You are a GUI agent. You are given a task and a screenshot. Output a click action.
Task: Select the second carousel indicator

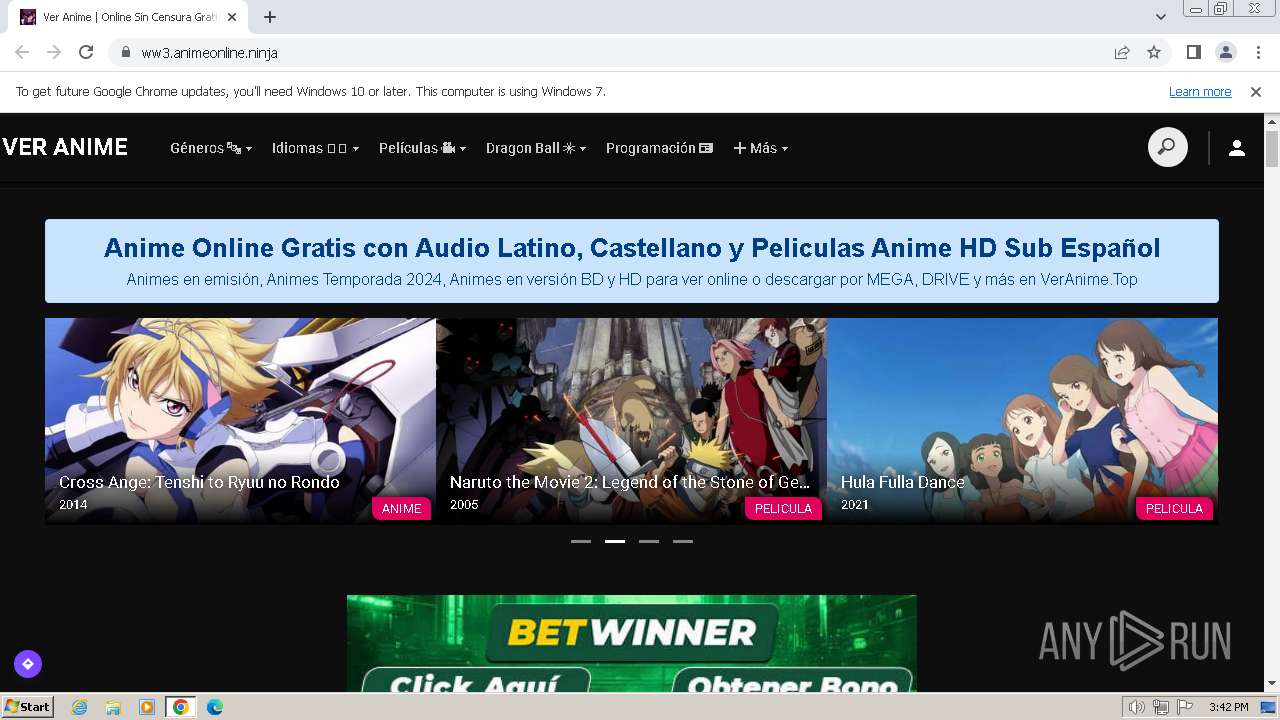[x=615, y=541]
